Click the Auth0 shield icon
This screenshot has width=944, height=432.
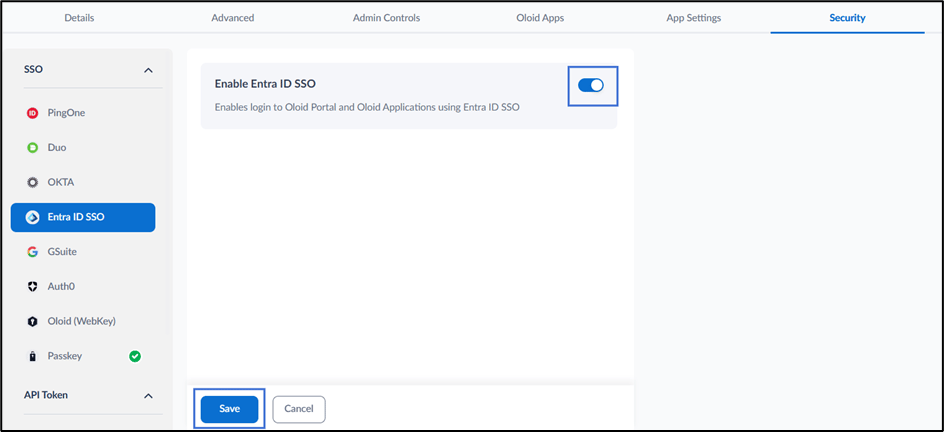point(33,287)
